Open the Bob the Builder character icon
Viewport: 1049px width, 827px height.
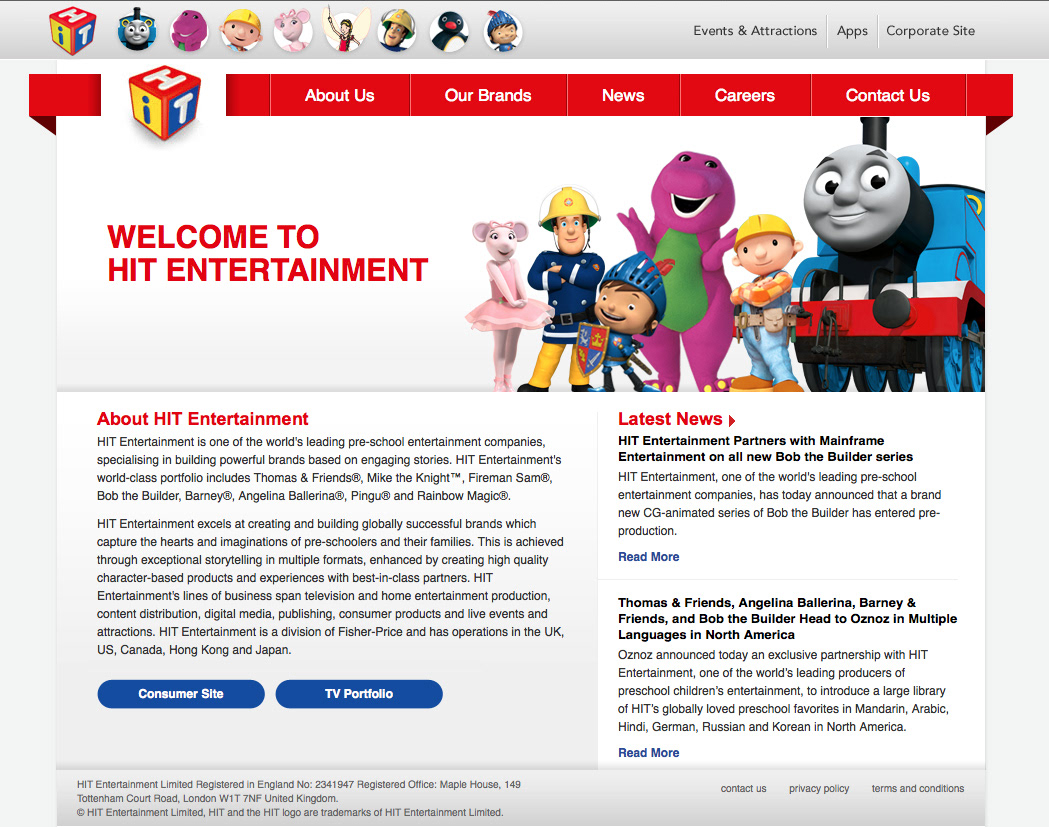click(241, 31)
